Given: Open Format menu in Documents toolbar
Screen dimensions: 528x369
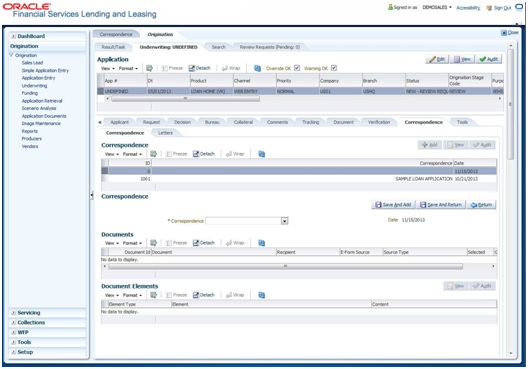Looking at the screenshot, I should pos(132,243).
